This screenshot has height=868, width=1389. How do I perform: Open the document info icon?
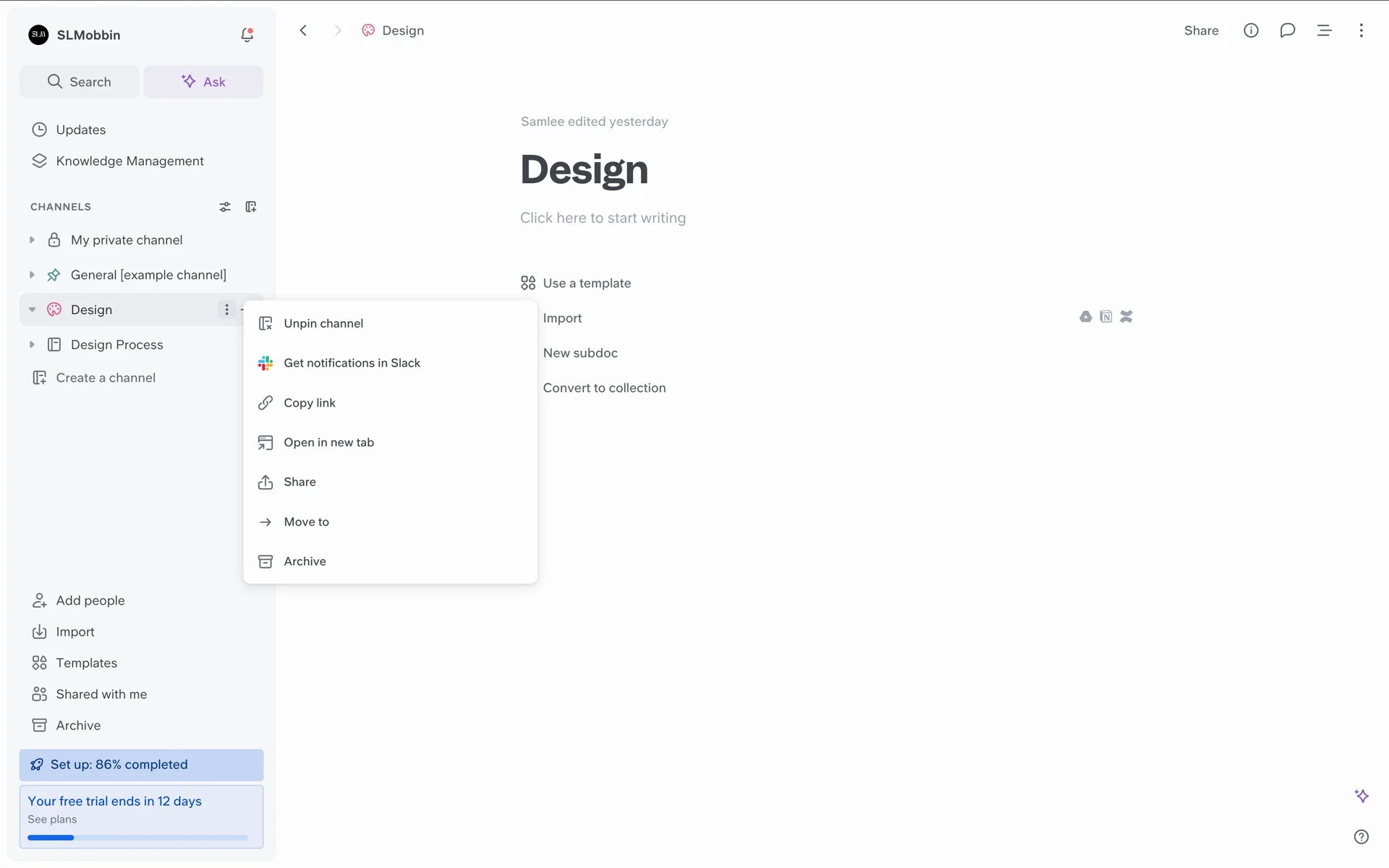pos(1251,30)
